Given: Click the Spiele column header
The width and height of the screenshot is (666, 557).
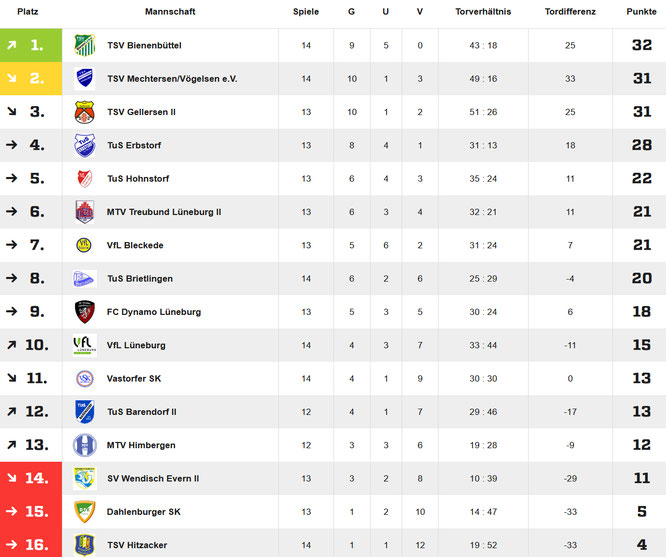Looking at the screenshot, I should click(306, 11).
